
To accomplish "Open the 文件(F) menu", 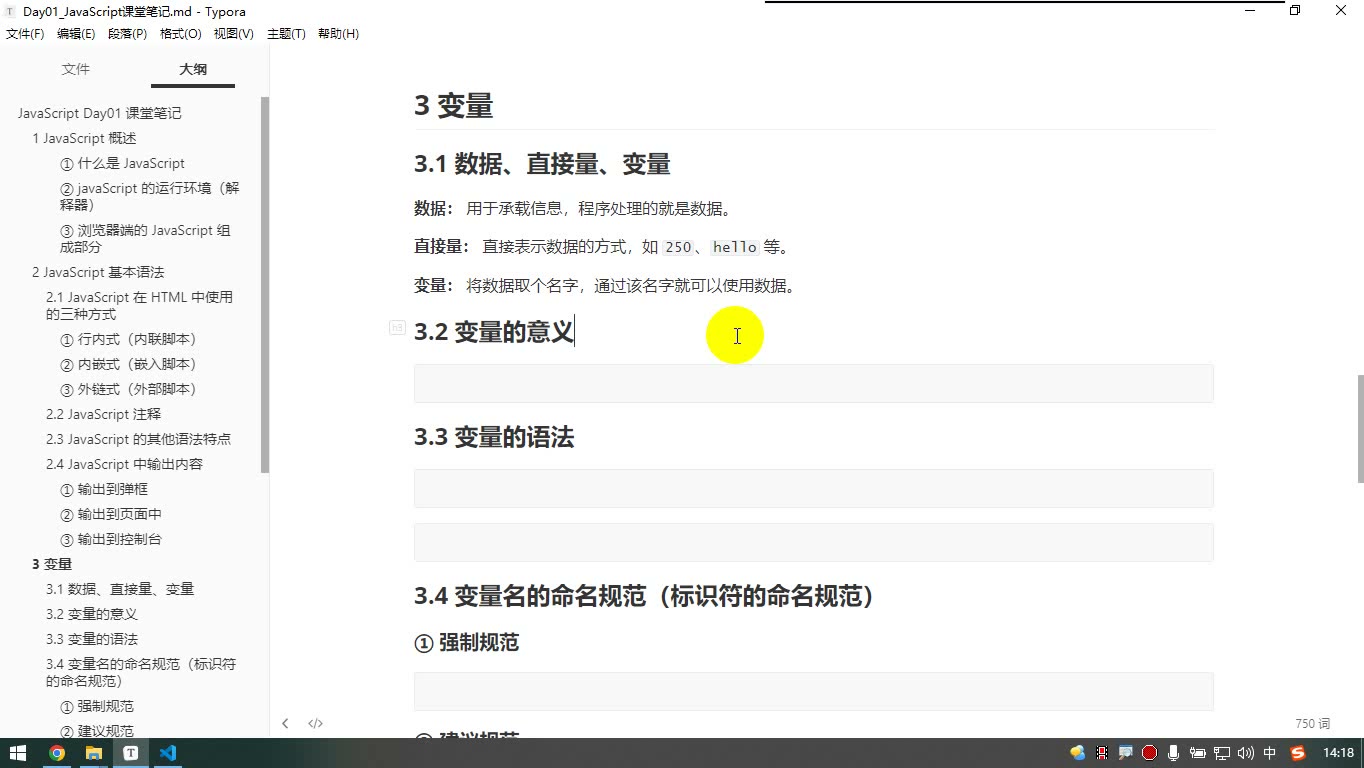I will click(x=25, y=34).
